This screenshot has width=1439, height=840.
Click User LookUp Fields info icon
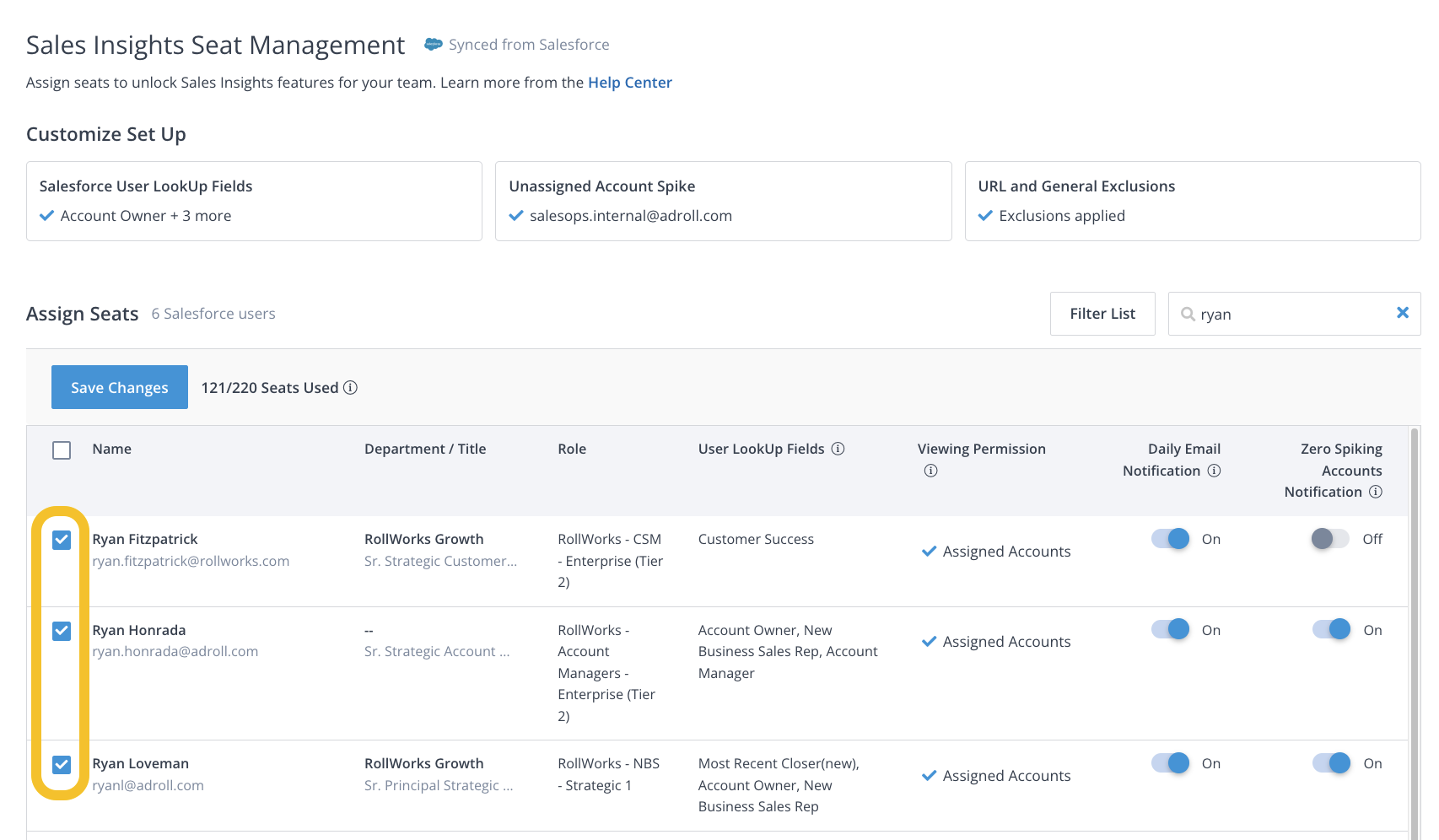pos(838,449)
